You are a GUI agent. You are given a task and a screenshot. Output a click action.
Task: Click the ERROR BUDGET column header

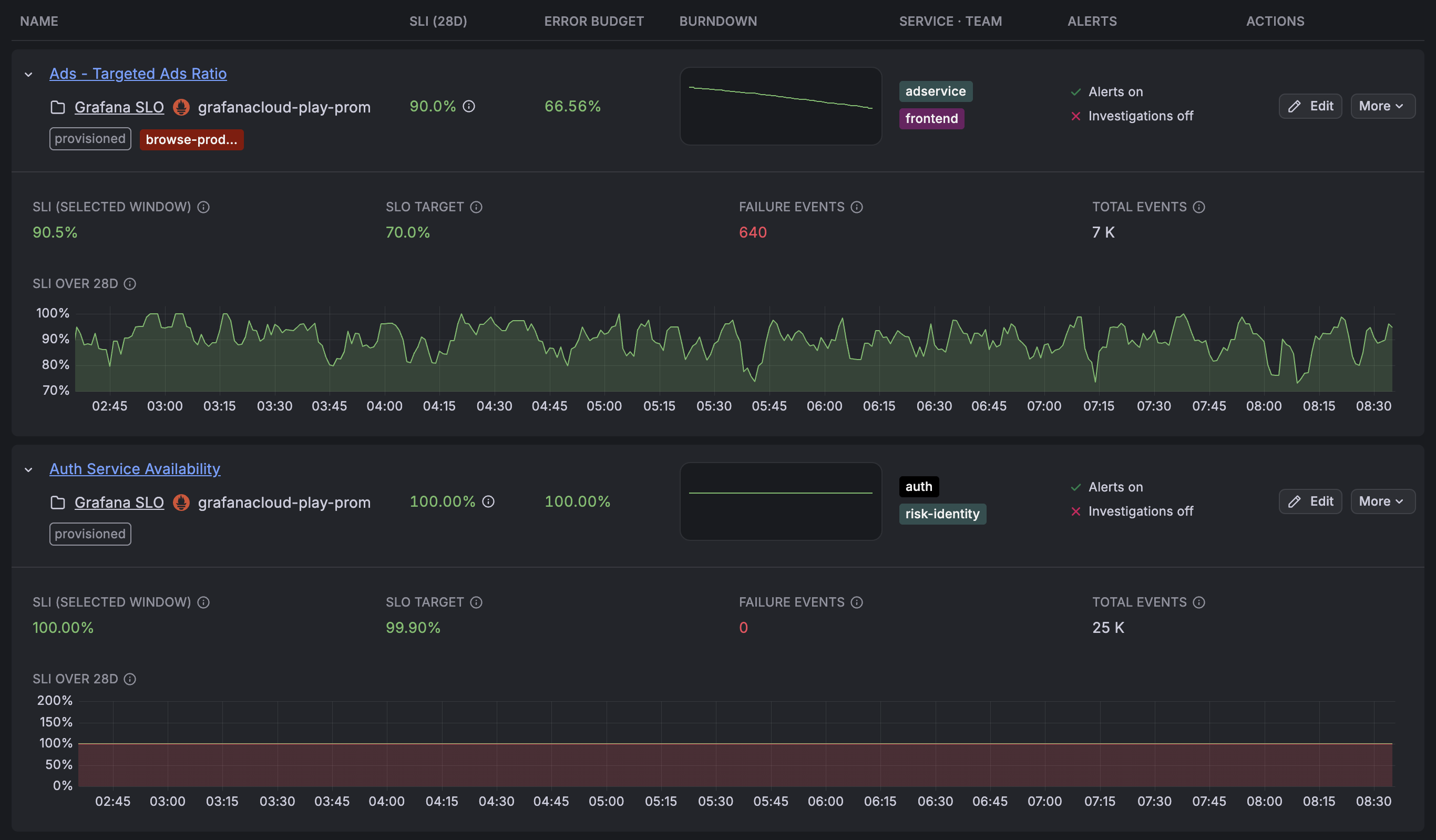[x=594, y=21]
